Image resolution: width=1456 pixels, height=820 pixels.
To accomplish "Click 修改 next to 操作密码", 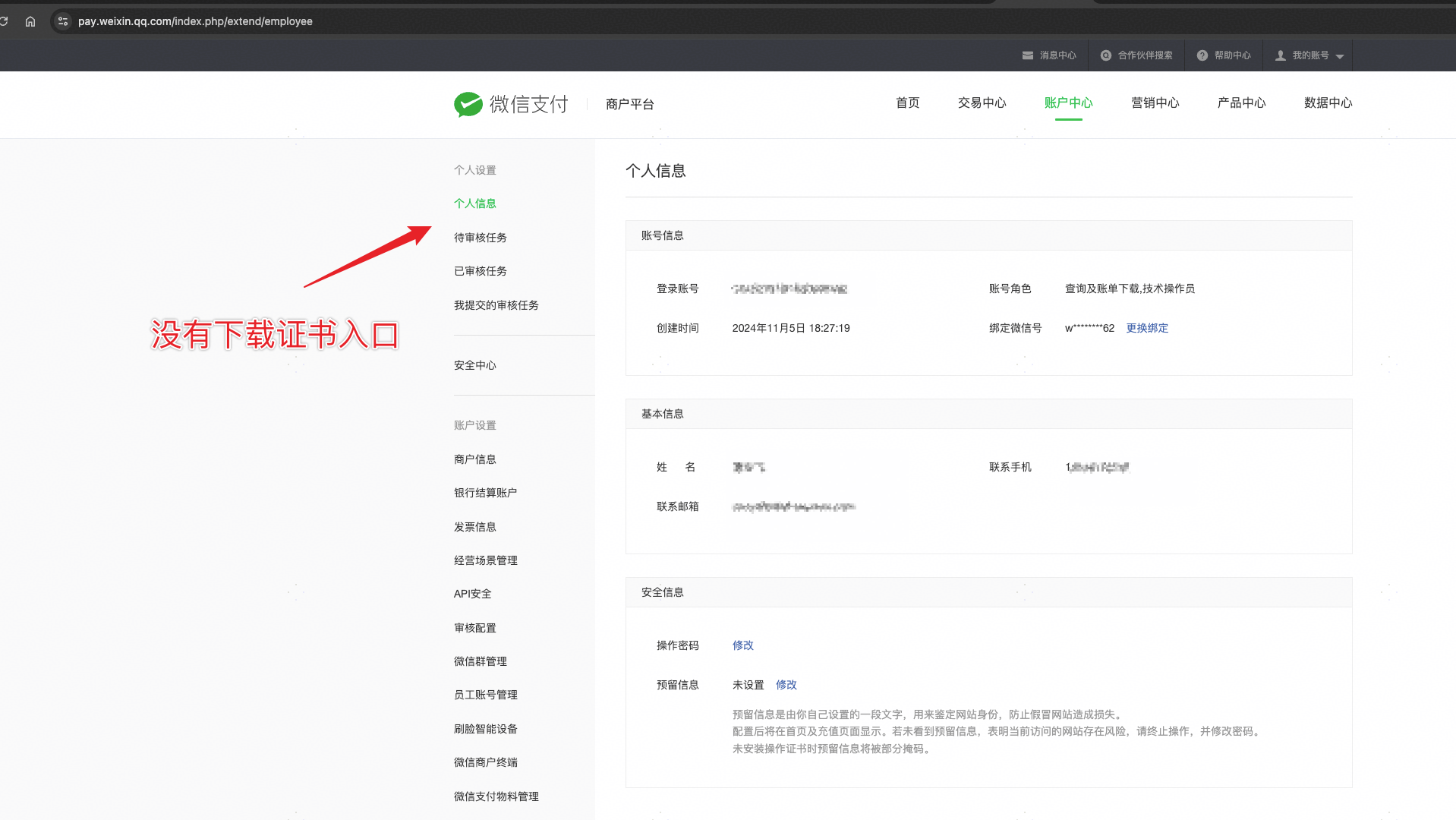I will tap(743, 645).
